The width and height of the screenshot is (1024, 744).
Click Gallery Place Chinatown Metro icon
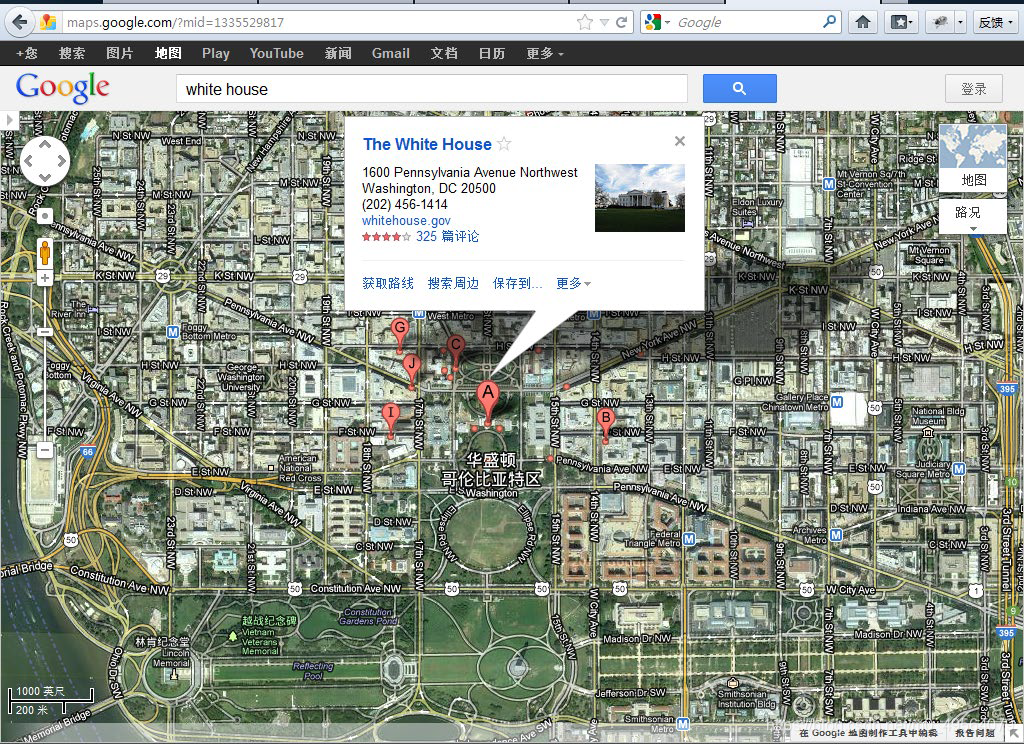(x=837, y=401)
